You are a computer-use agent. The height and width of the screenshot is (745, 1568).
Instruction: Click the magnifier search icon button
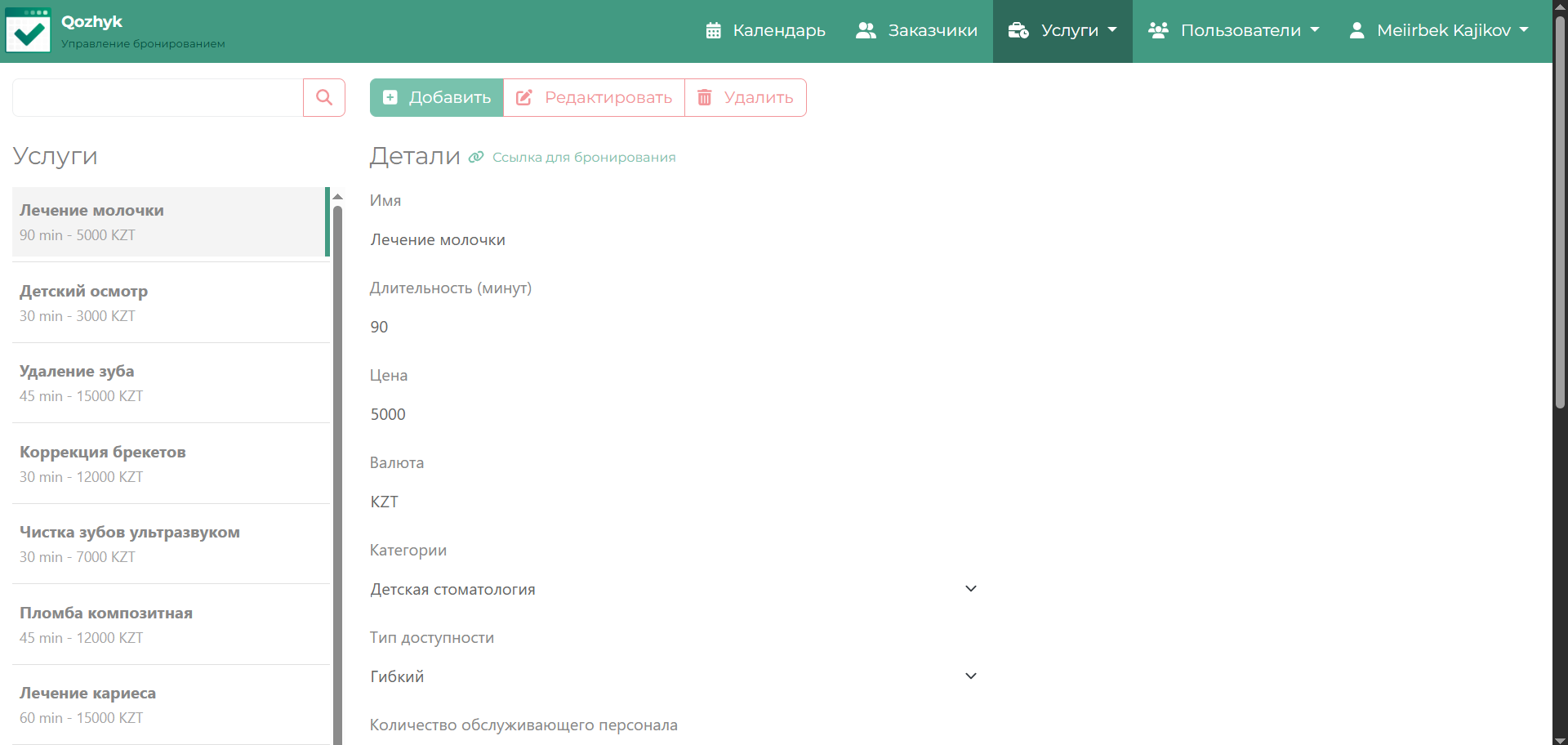point(324,98)
